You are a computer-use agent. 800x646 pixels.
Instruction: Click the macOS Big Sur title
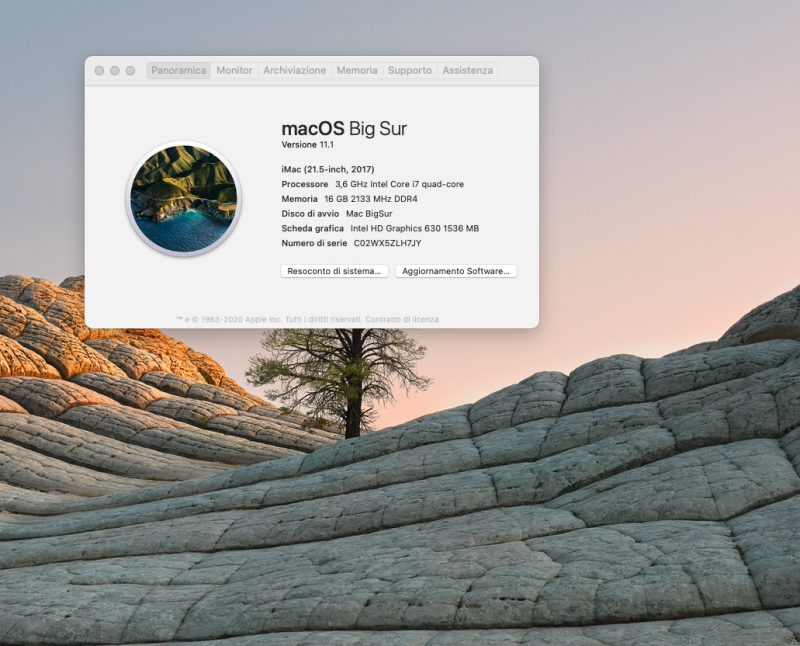[344, 129]
